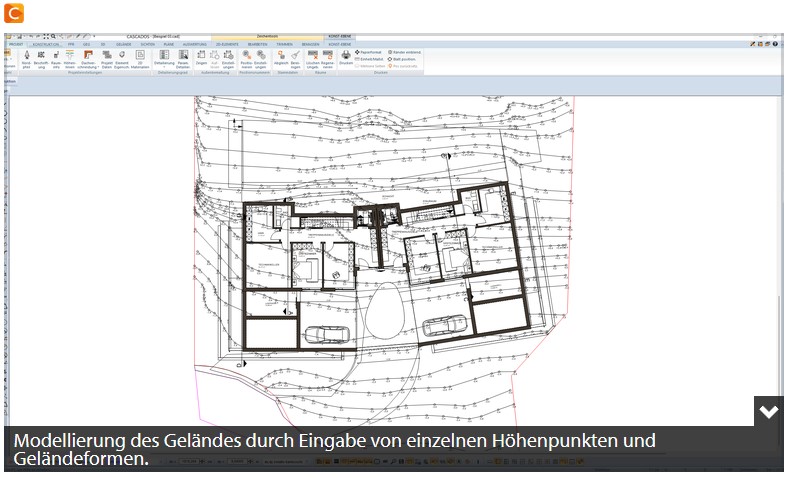
Task: Click the Zeigen icon in Außenbemaßung
Action: coord(201,59)
